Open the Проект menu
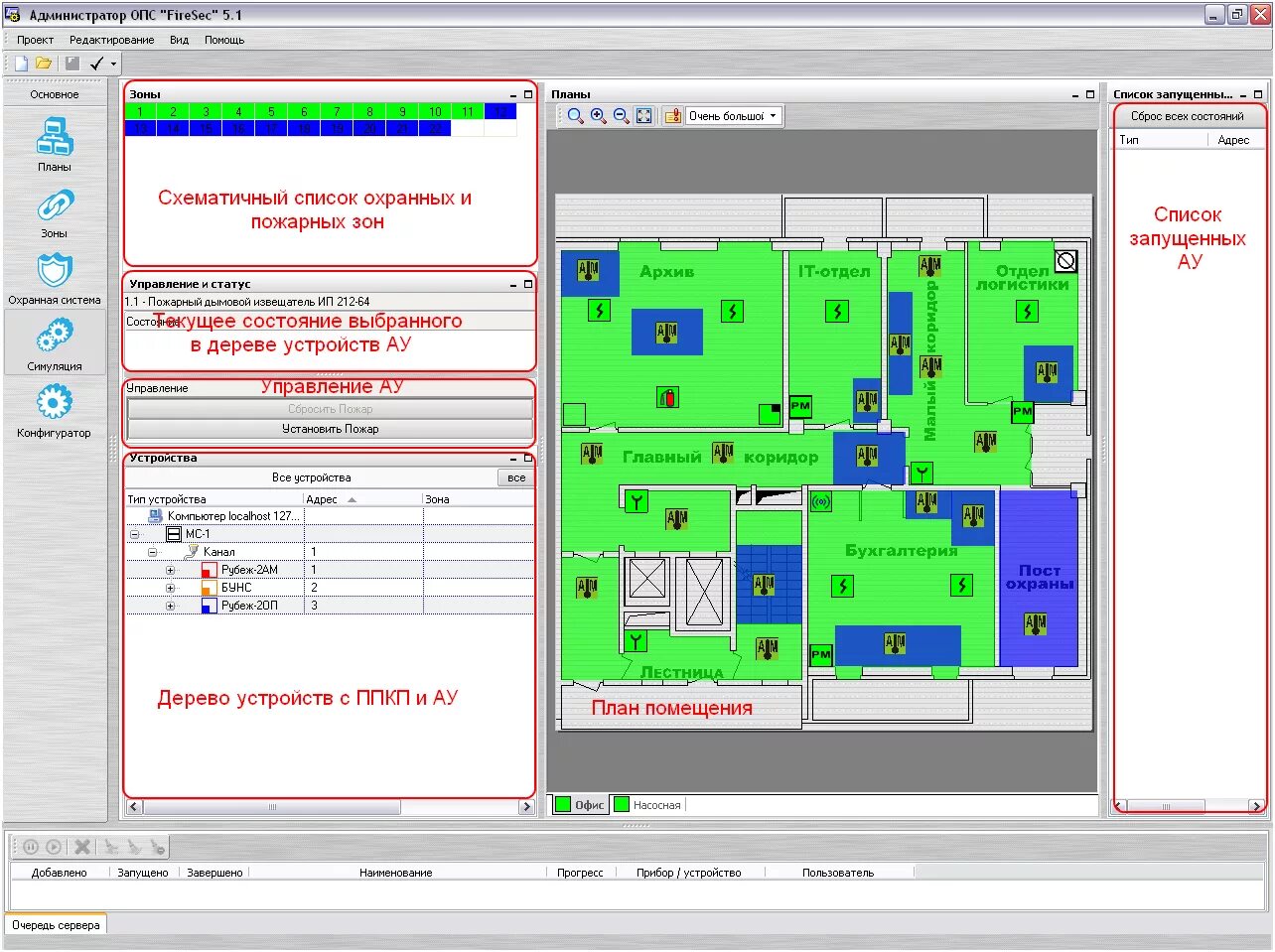Viewport: 1275px width, 952px height. 35,40
